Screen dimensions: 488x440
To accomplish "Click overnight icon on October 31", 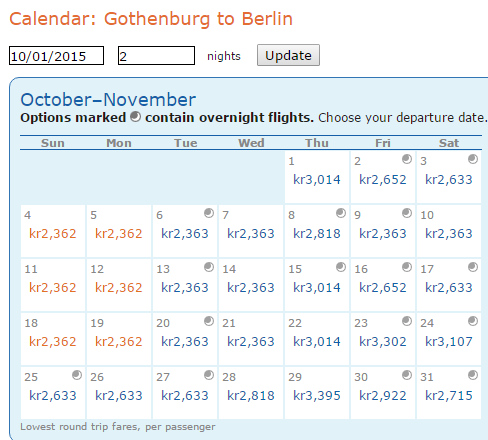I will pyautogui.click(x=473, y=375).
